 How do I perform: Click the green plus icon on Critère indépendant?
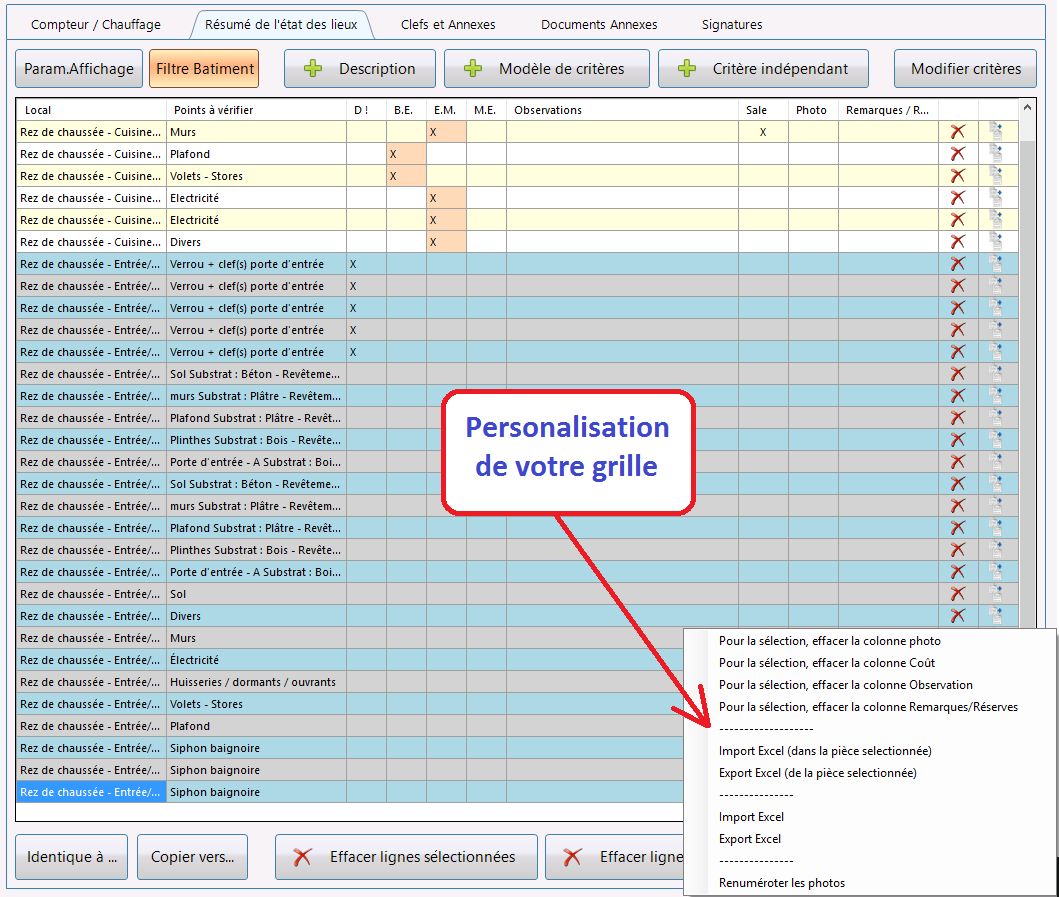687,68
